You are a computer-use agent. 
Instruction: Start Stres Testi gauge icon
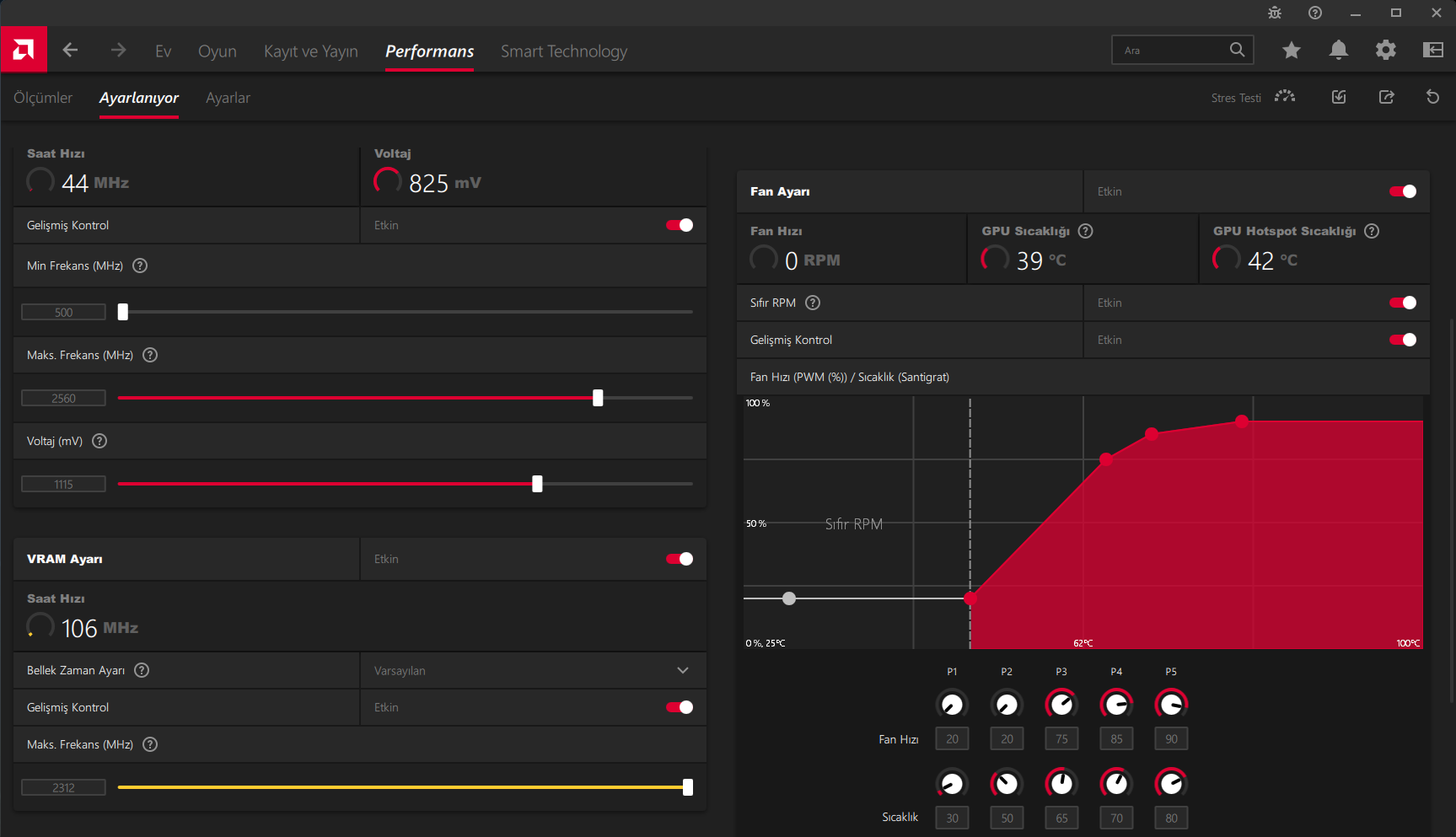tap(1285, 97)
